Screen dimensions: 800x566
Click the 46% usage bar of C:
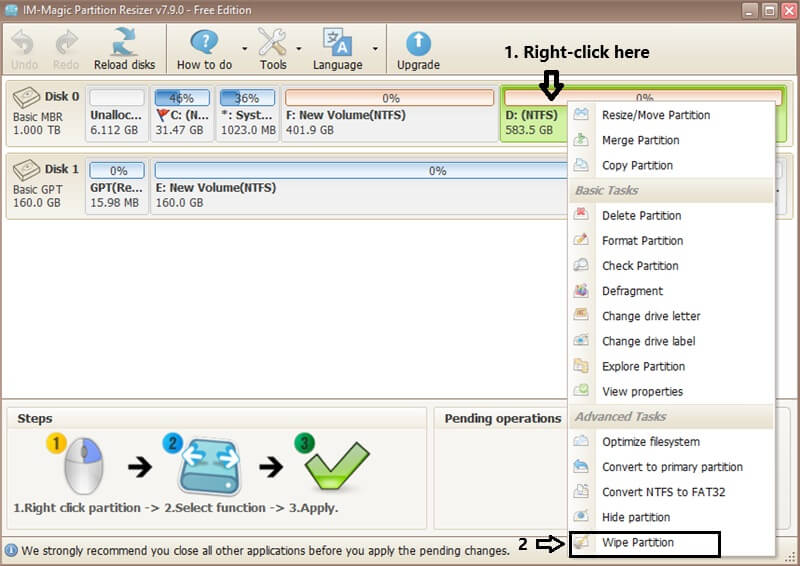(x=182, y=97)
